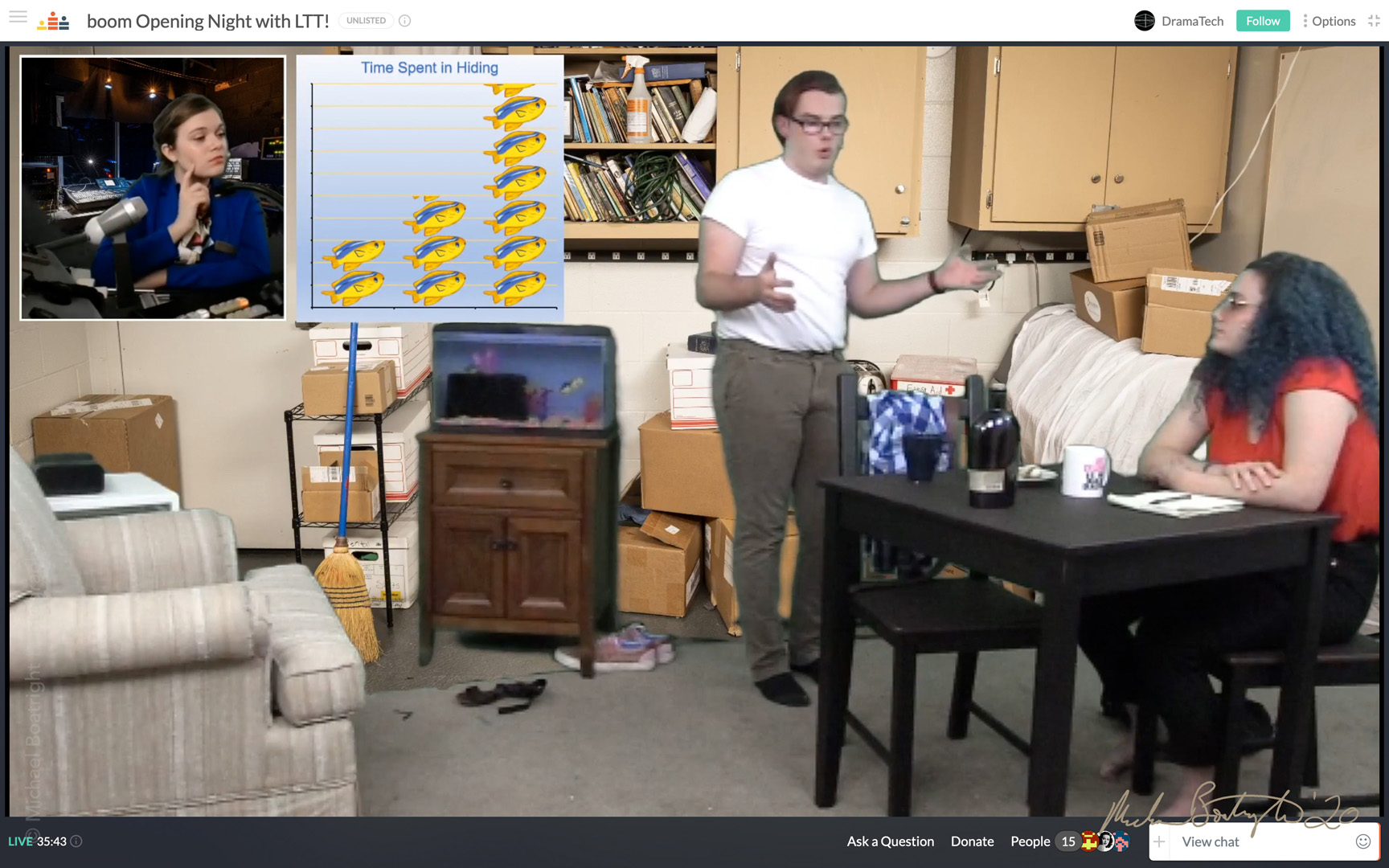Open the Ask a Question panel
The width and height of the screenshot is (1389, 868).
tap(890, 841)
